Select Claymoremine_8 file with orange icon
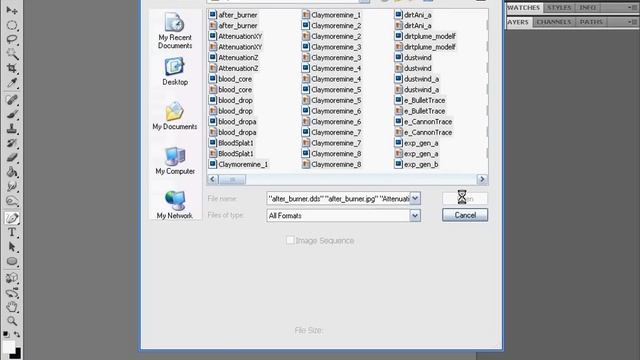The image size is (640, 360). click(x=332, y=164)
